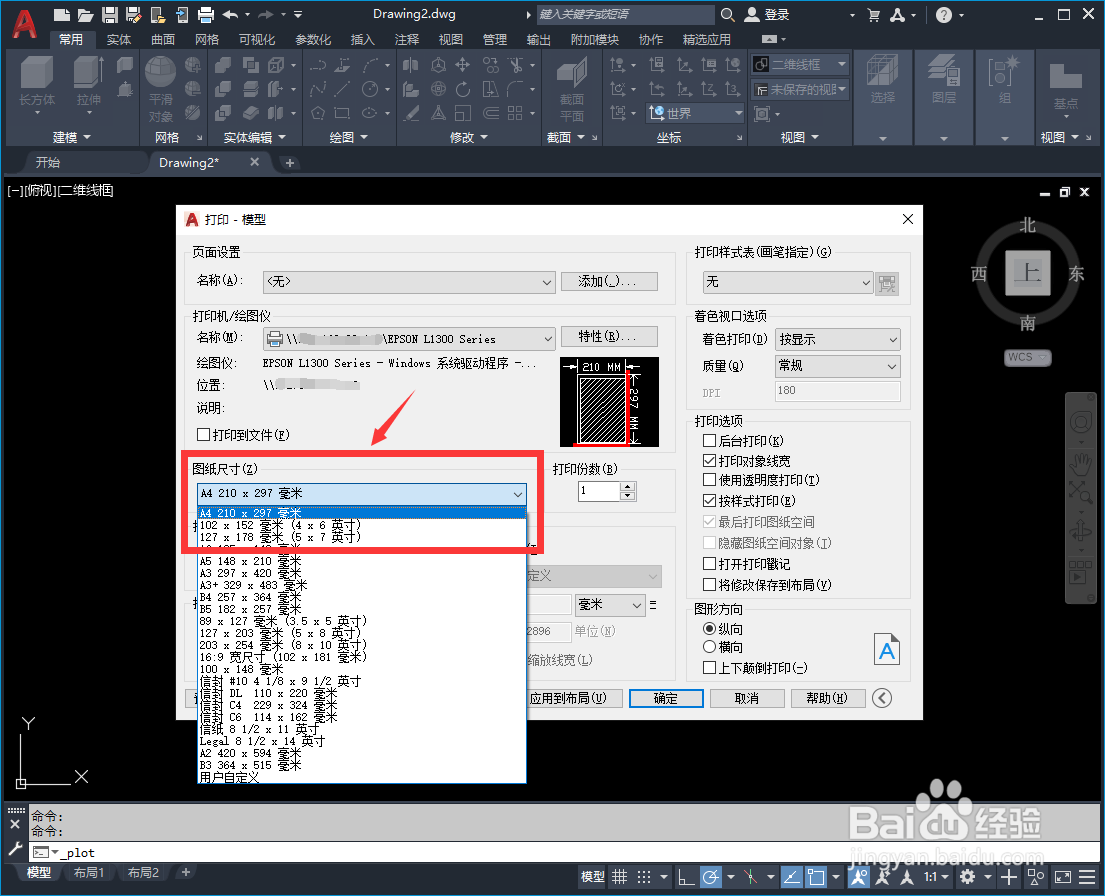The image size is (1105, 896).
Task: Click the copies (打印份数) increment arrow
Action: coord(628,486)
